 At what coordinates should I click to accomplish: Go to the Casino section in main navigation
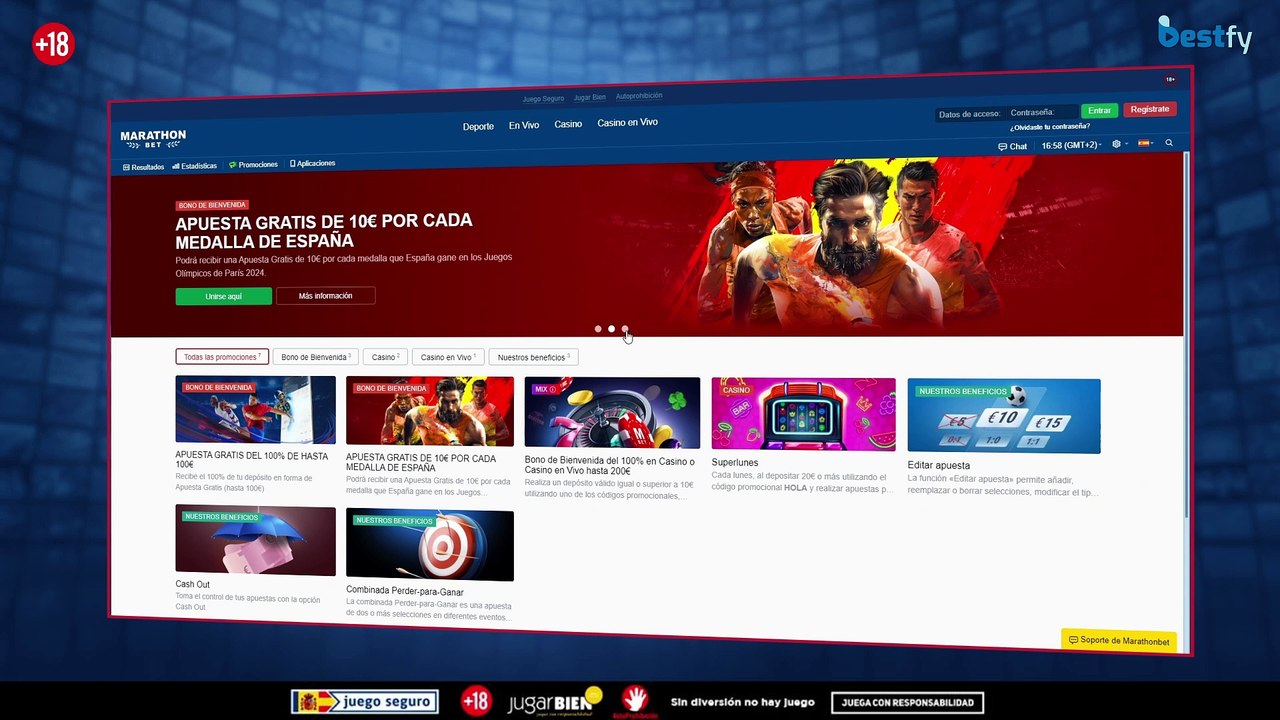[x=568, y=124]
